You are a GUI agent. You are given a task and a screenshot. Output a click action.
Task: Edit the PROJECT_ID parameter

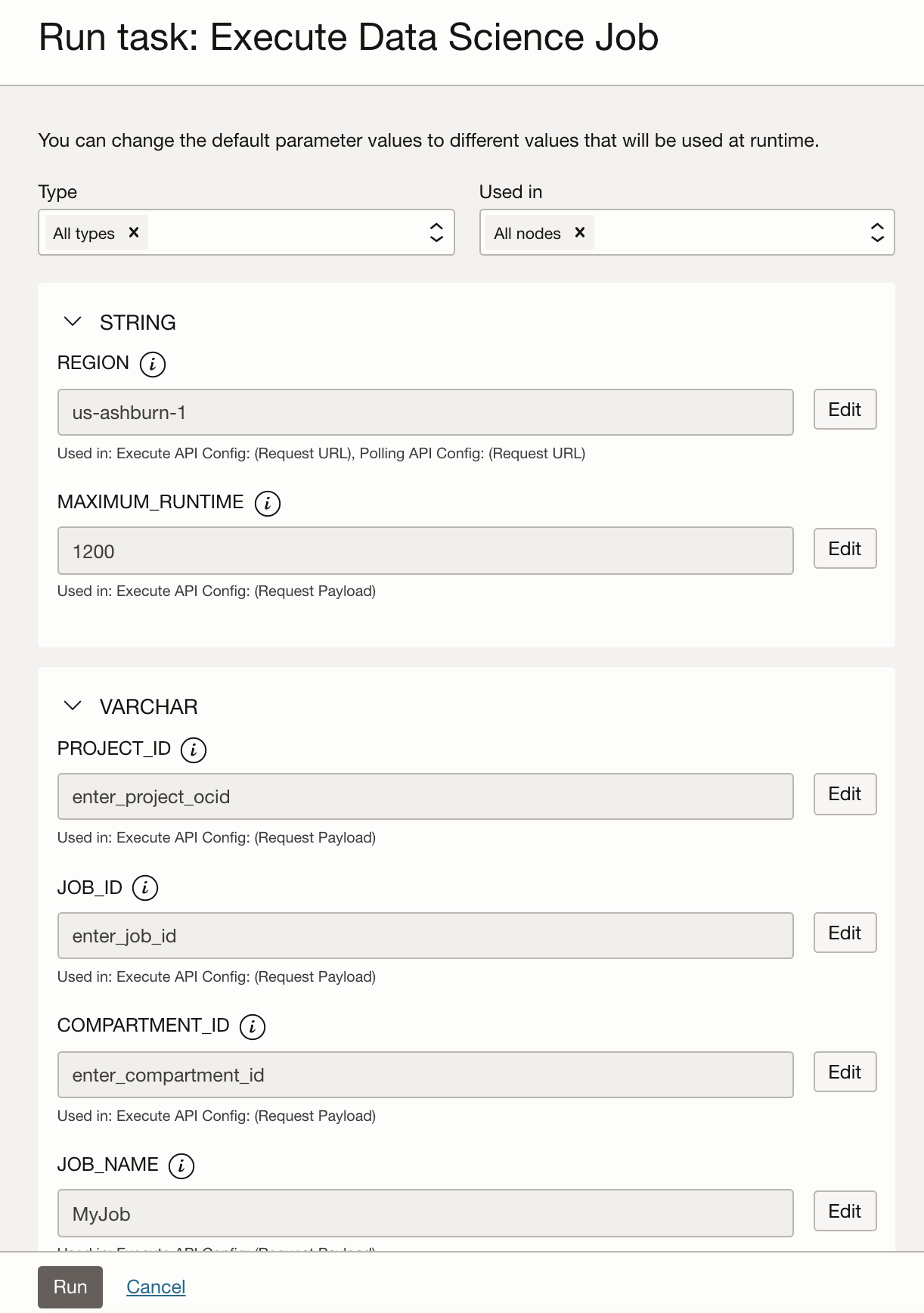845,793
